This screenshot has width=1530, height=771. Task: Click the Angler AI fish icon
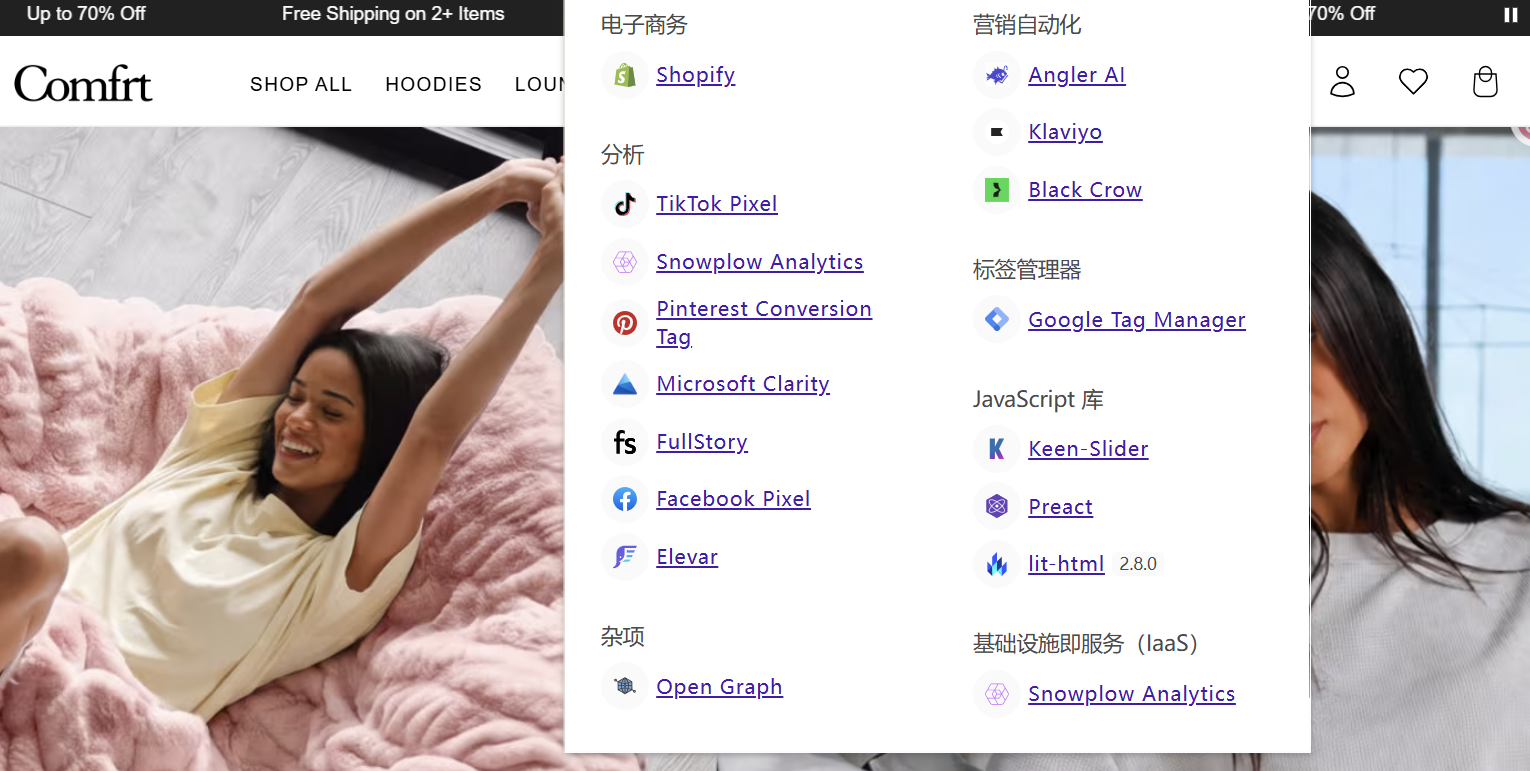click(x=997, y=75)
